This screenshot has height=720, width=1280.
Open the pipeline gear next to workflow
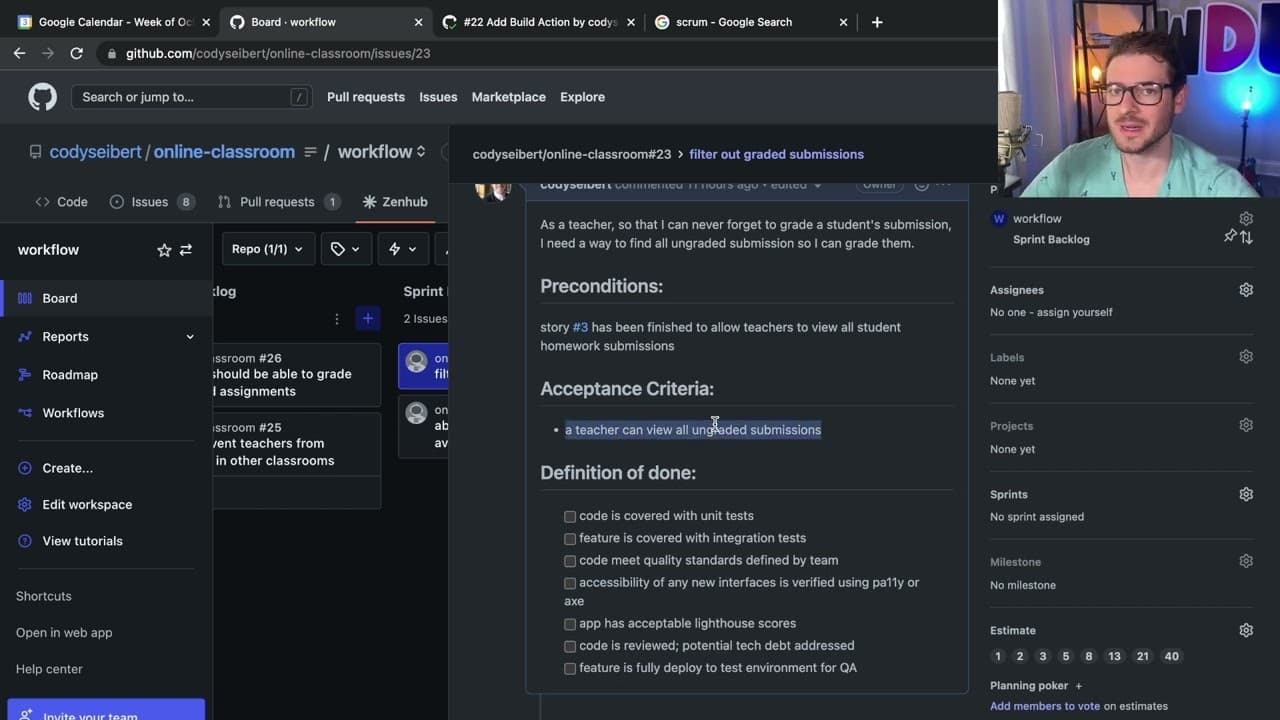pos(1246,218)
